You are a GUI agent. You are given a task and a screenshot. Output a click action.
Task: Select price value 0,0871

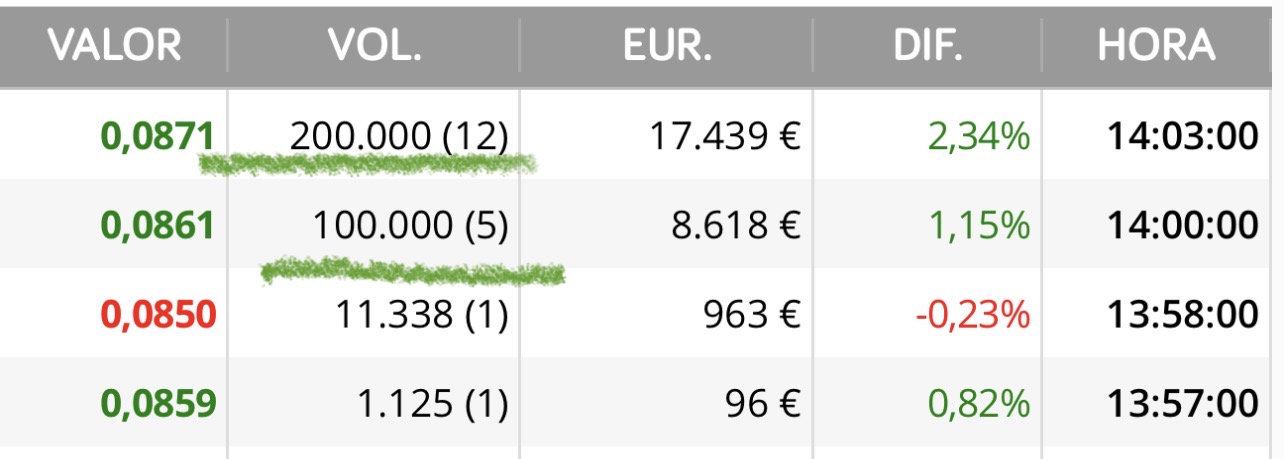158,136
